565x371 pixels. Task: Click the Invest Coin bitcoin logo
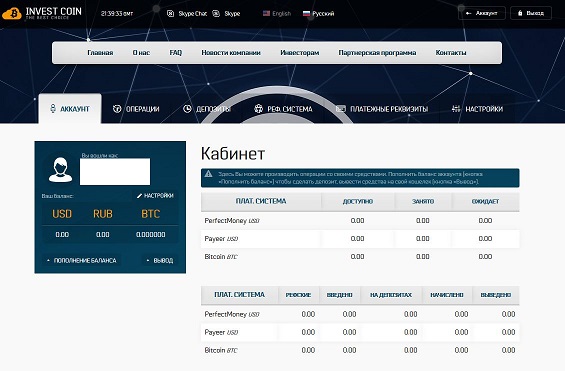pyautogui.click(x=12, y=14)
